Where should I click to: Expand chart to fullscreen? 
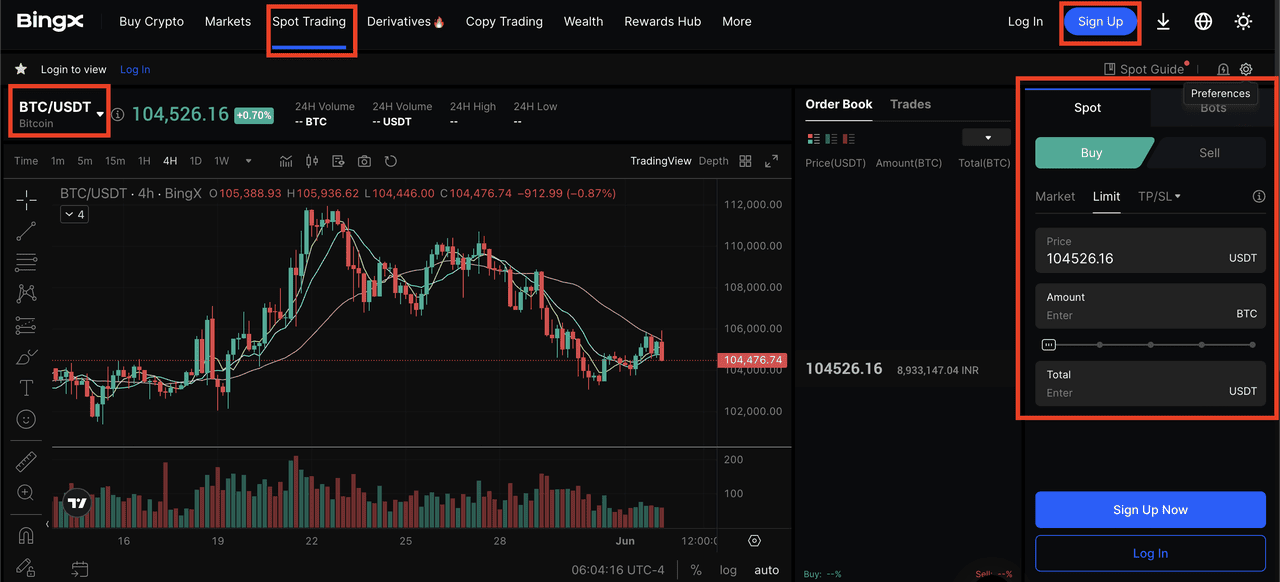click(x=771, y=161)
